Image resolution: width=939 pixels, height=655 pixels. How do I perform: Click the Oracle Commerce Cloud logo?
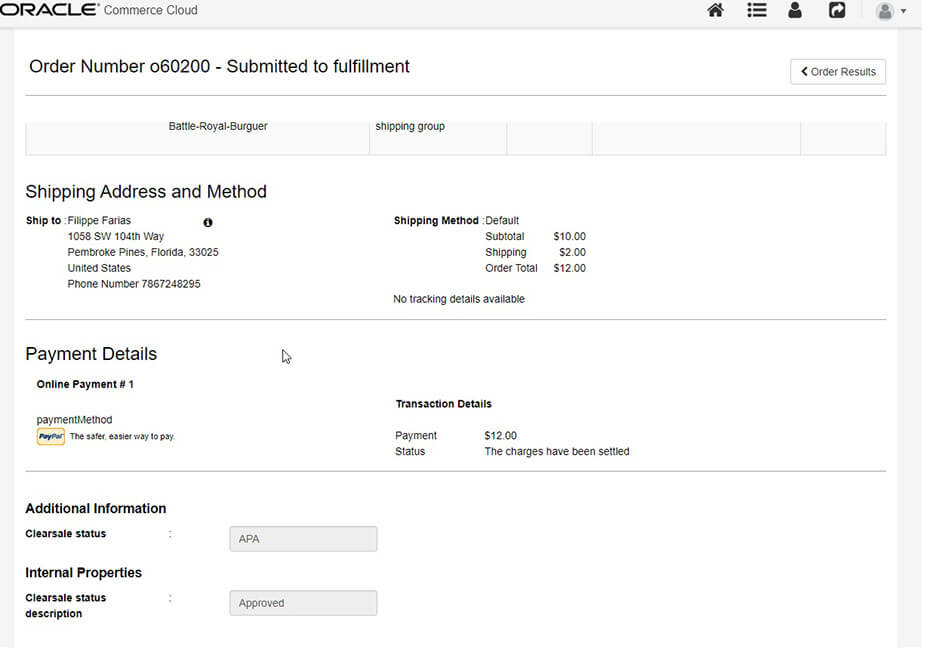tap(99, 10)
